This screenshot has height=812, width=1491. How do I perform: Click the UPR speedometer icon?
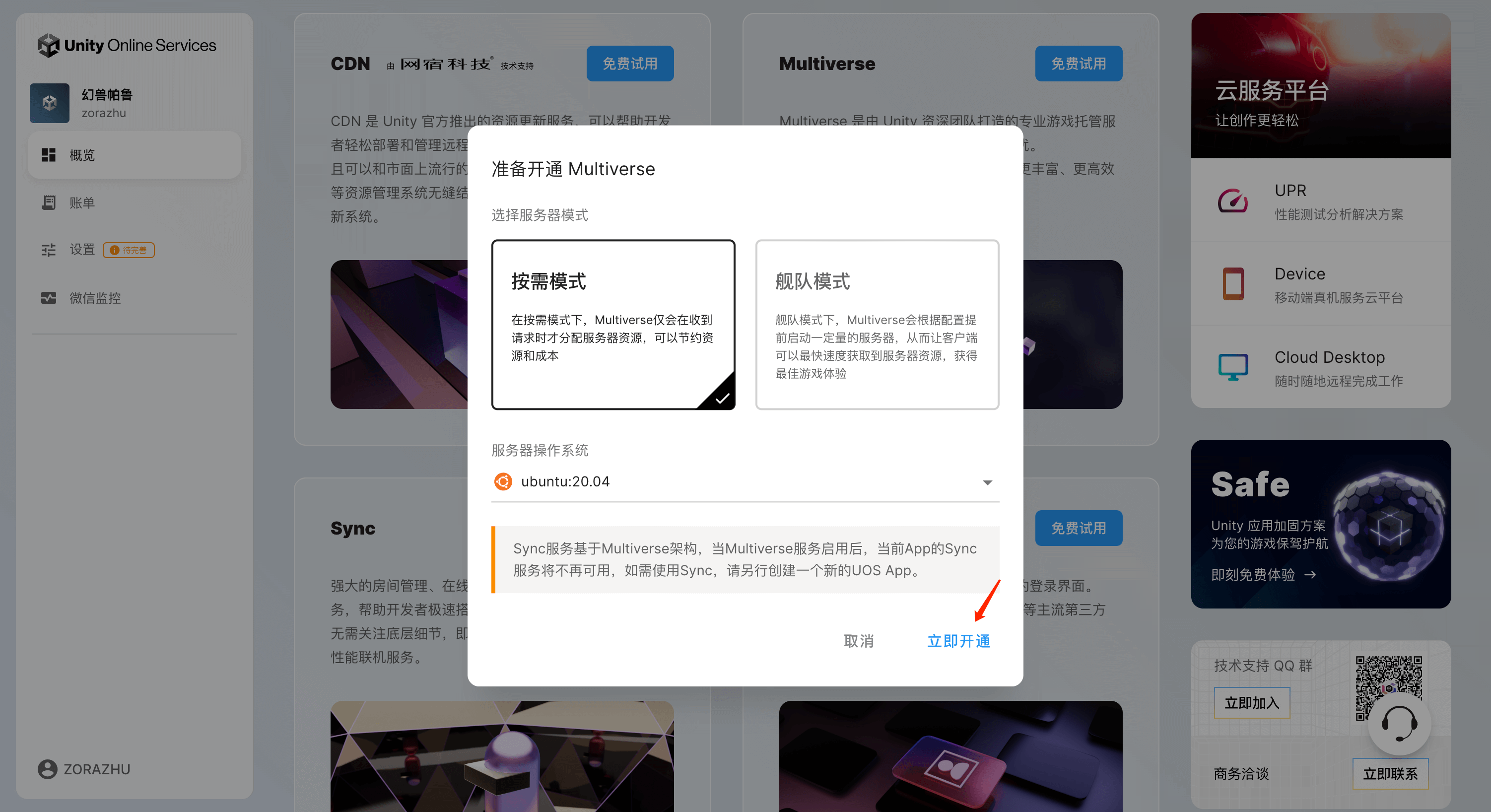click(x=1232, y=201)
